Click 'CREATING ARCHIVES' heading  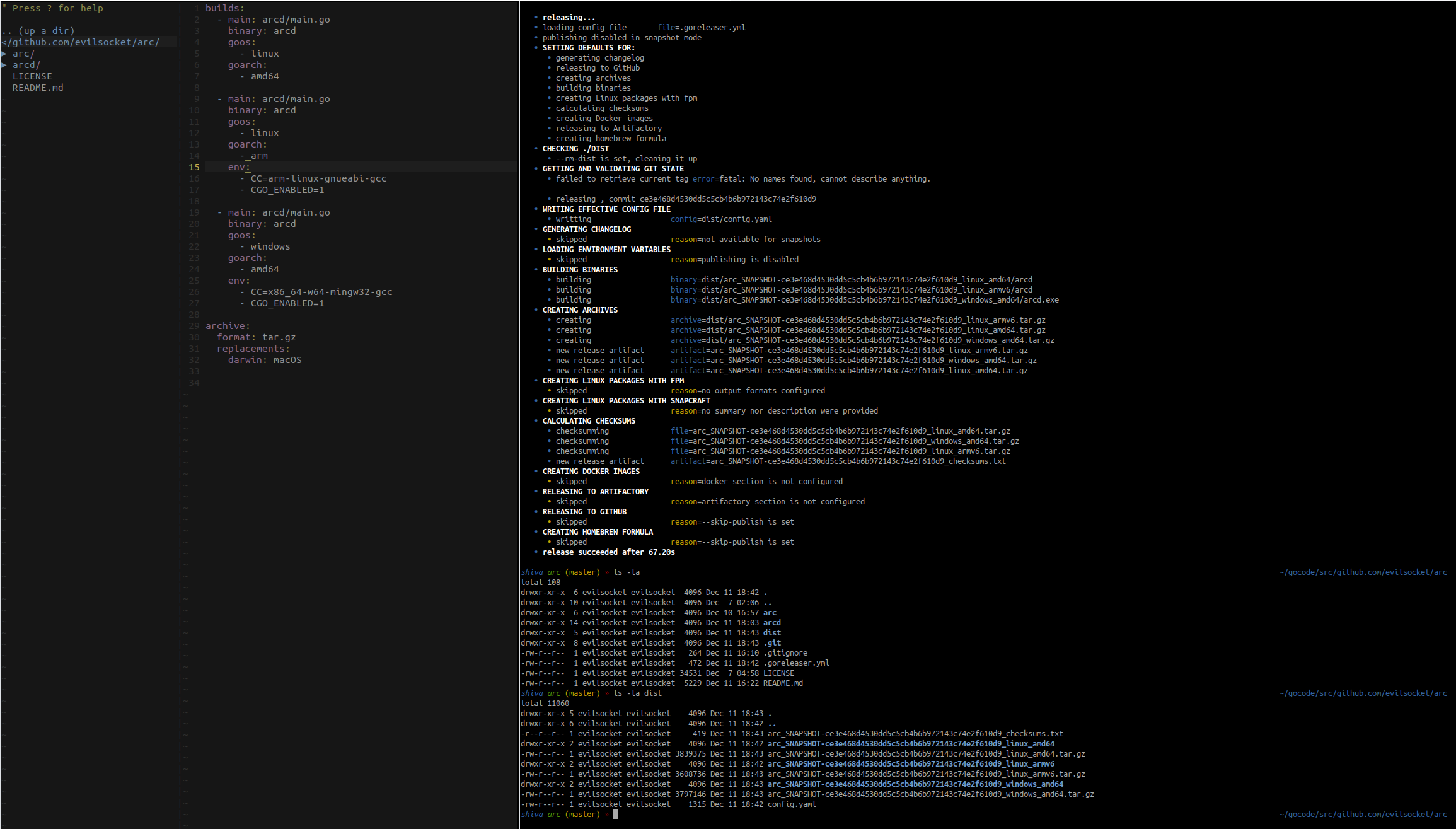(580, 310)
